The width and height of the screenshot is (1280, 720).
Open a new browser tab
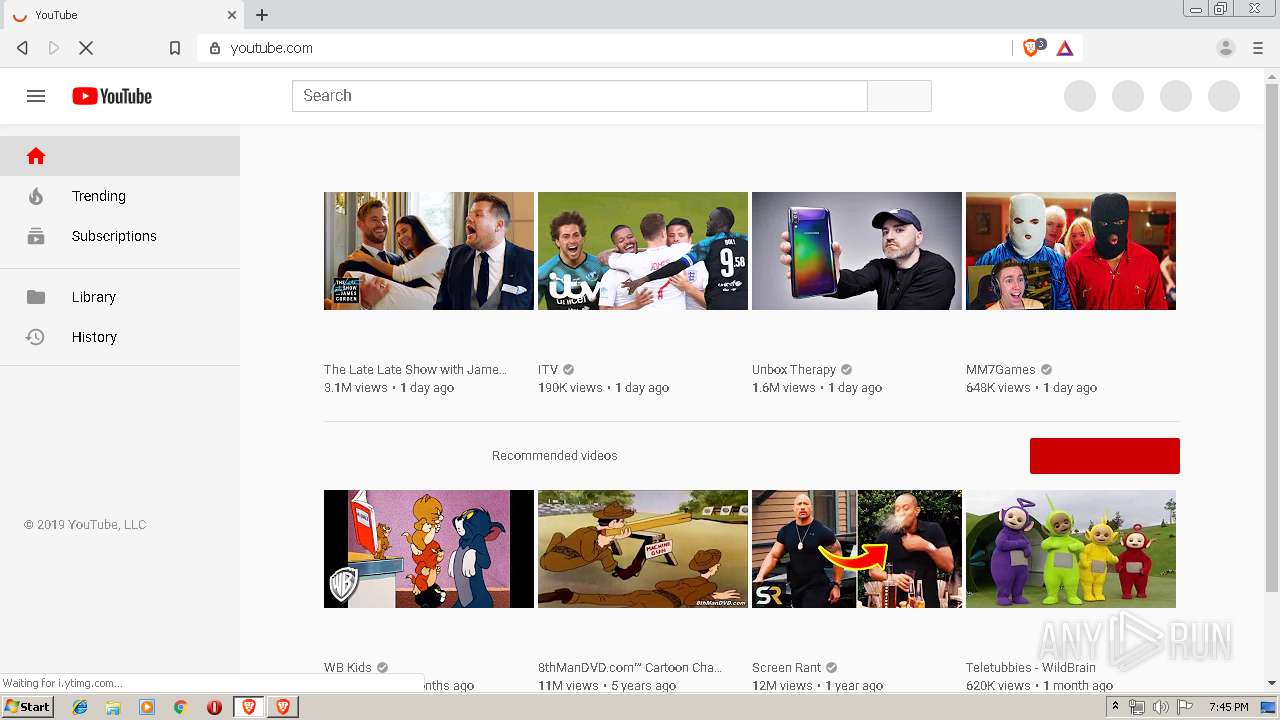(x=262, y=15)
